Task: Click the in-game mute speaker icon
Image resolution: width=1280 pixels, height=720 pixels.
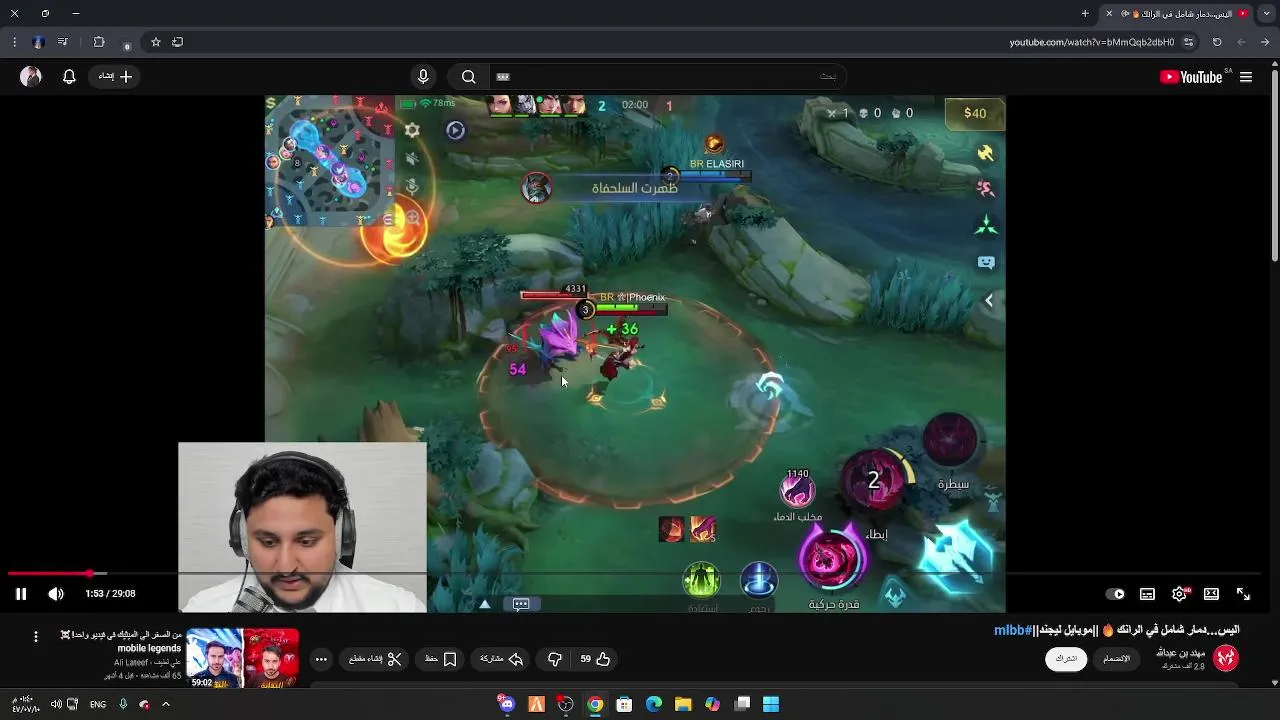Action: [x=412, y=159]
